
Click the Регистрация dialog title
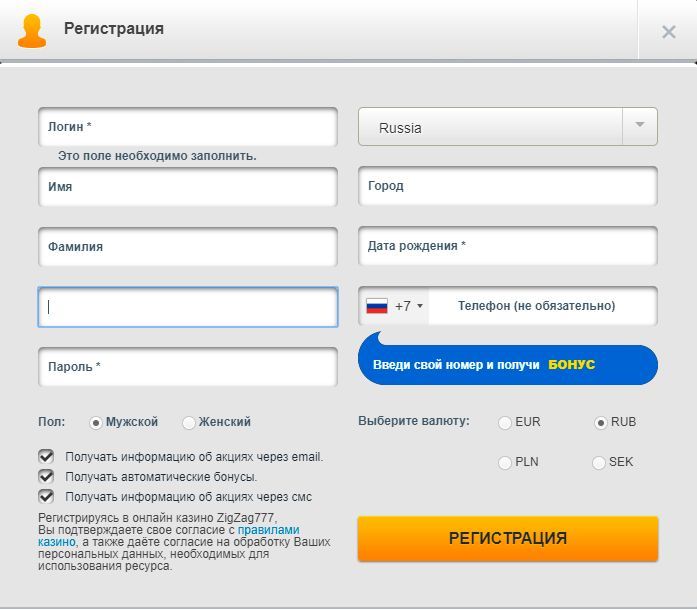pyautogui.click(x=114, y=29)
